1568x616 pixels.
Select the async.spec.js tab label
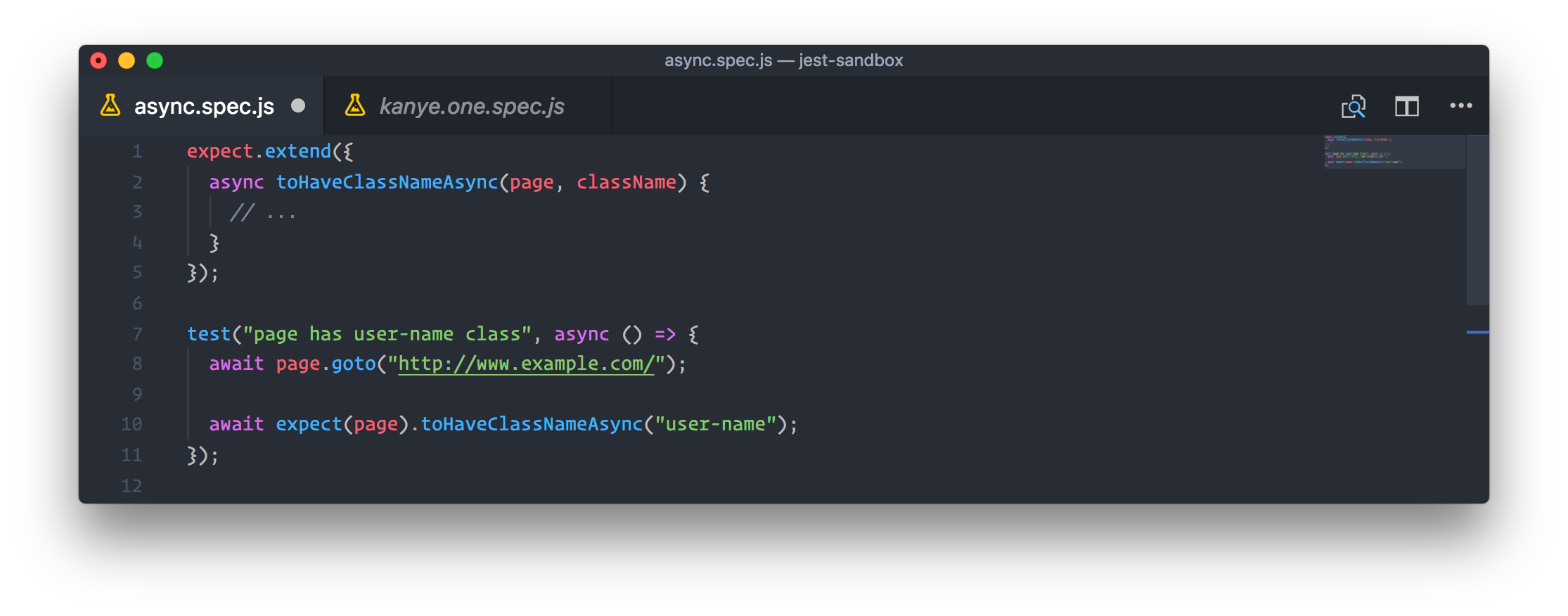204,106
